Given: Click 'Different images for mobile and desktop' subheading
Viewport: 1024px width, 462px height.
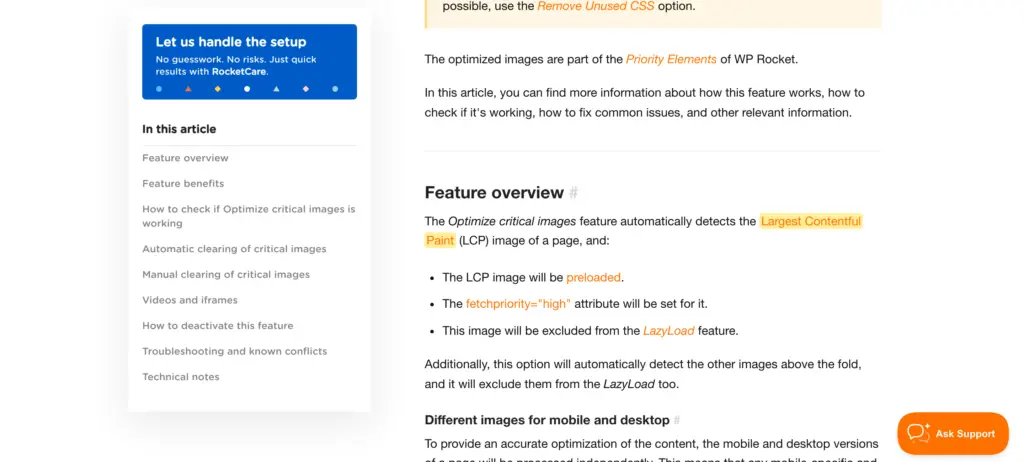Looking at the screenshot, I should 547,420.
